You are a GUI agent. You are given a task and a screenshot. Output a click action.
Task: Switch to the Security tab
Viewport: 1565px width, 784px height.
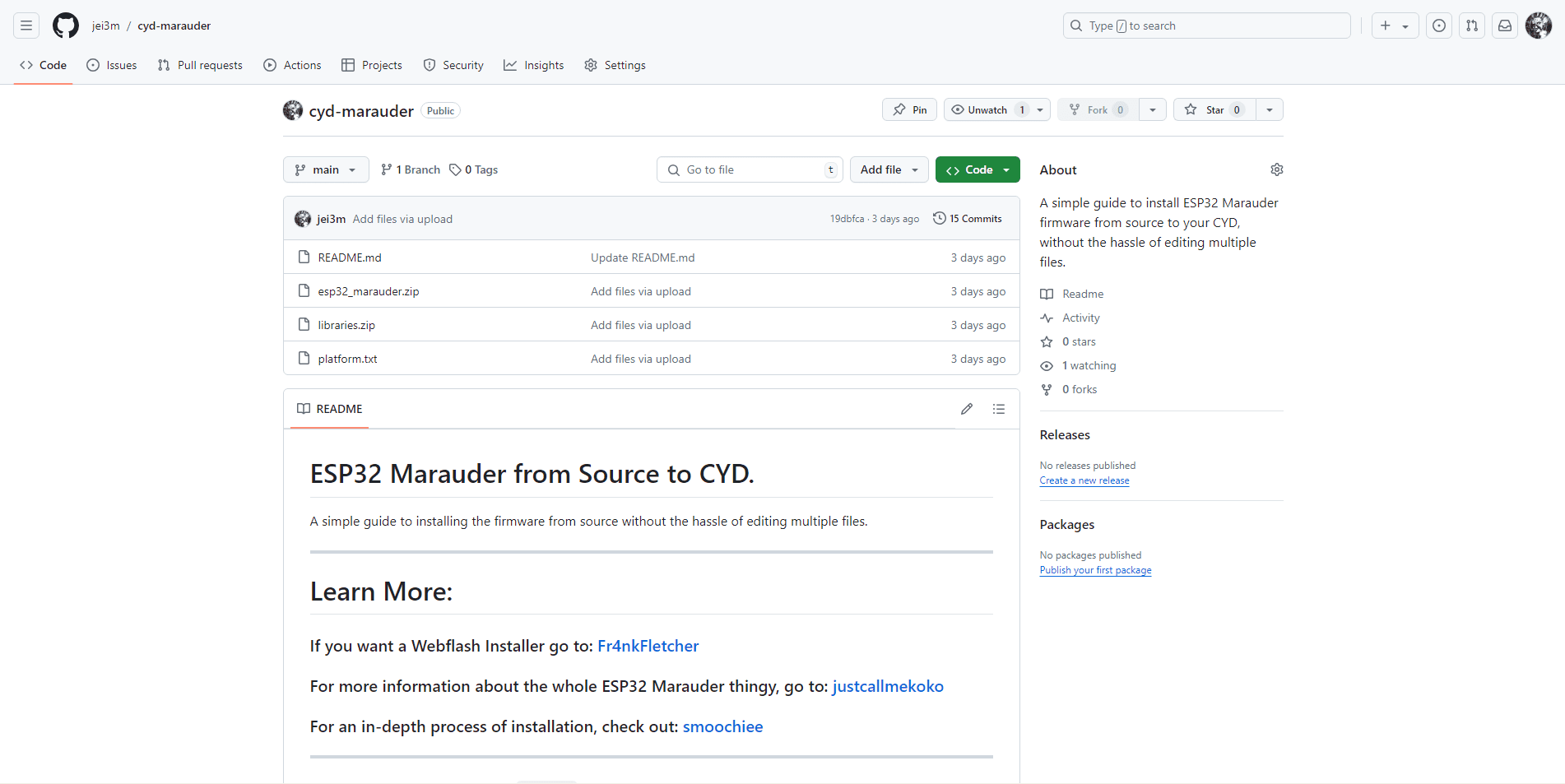[x=453, y=65]
